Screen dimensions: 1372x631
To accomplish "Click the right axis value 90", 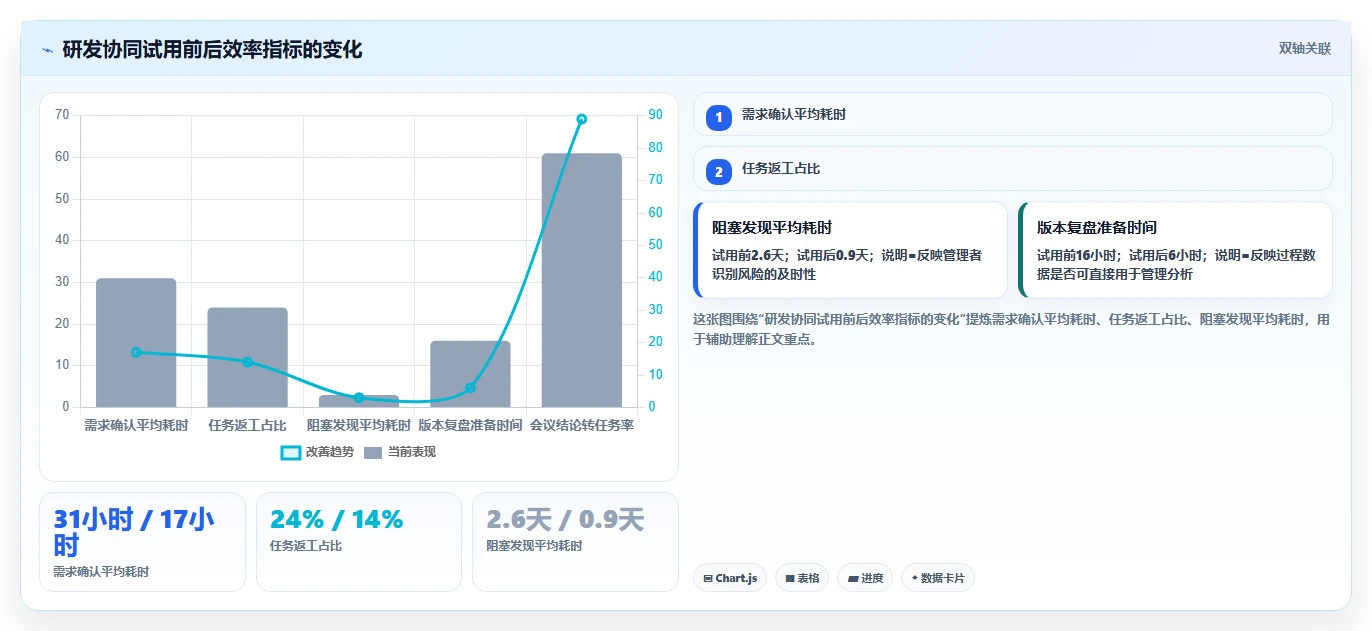I will 656,115.
